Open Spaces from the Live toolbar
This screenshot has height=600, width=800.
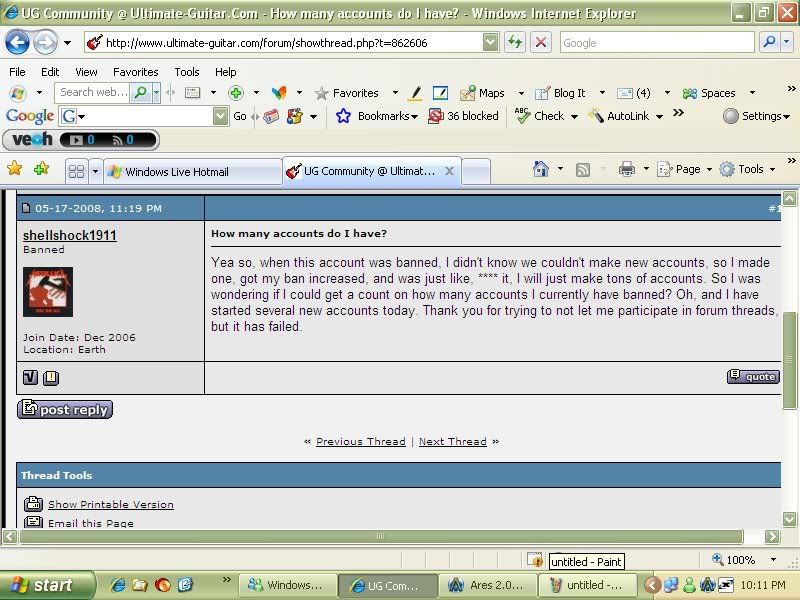[x=709, y=93]
